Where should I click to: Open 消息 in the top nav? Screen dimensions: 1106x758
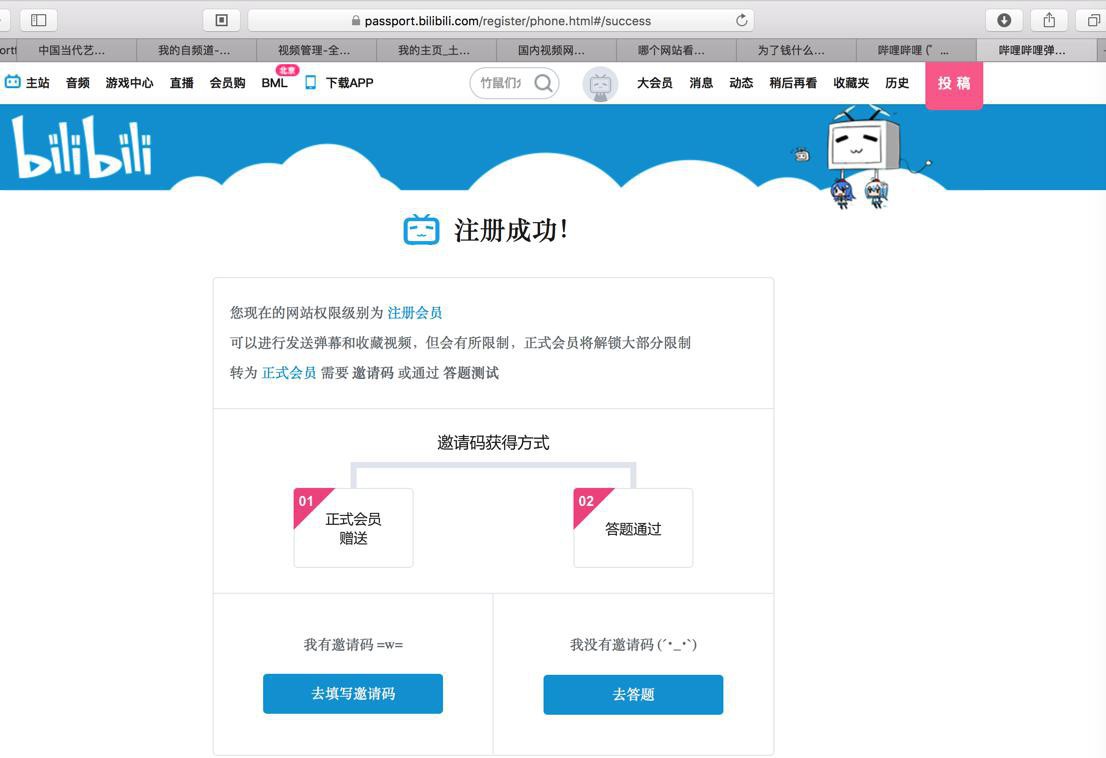tap(701, 82)
